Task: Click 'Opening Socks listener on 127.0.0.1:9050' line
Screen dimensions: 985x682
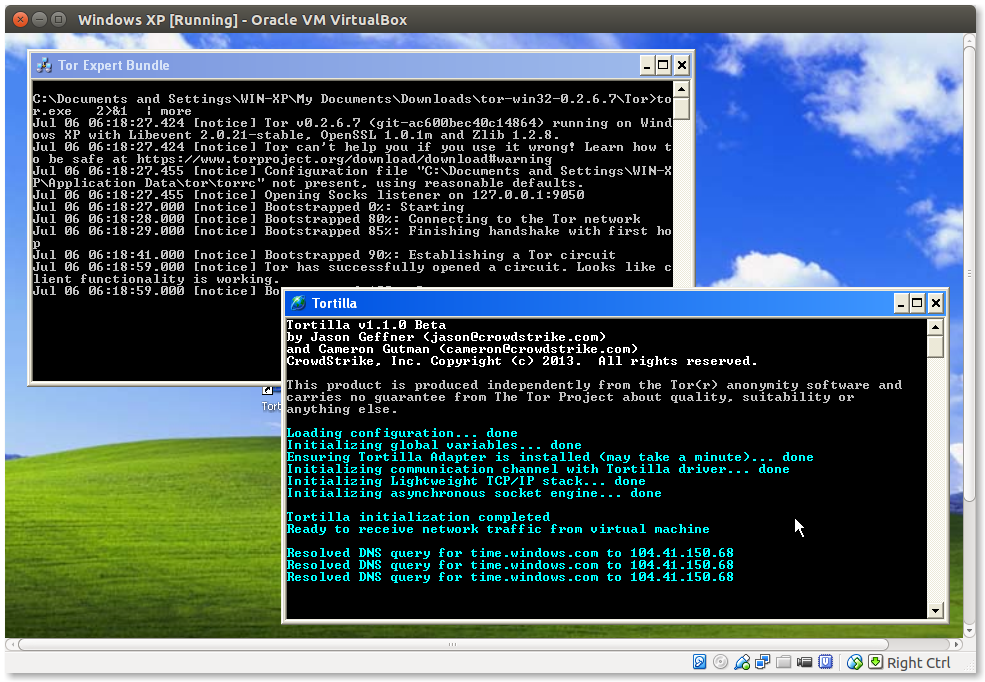Action: click(x=308, y=195)
